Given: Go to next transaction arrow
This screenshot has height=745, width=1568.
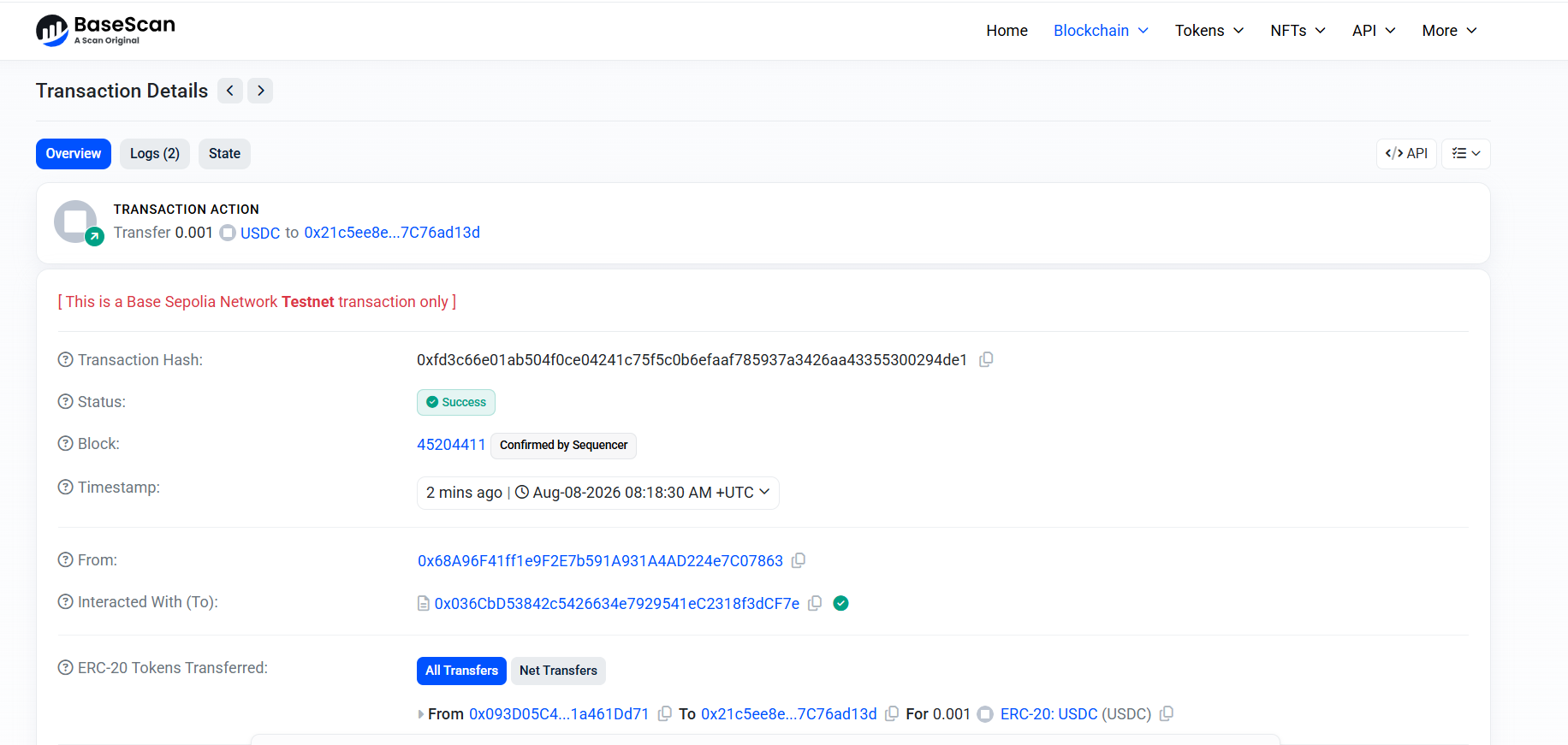Looking at the screenshot, I should [260, 91].
